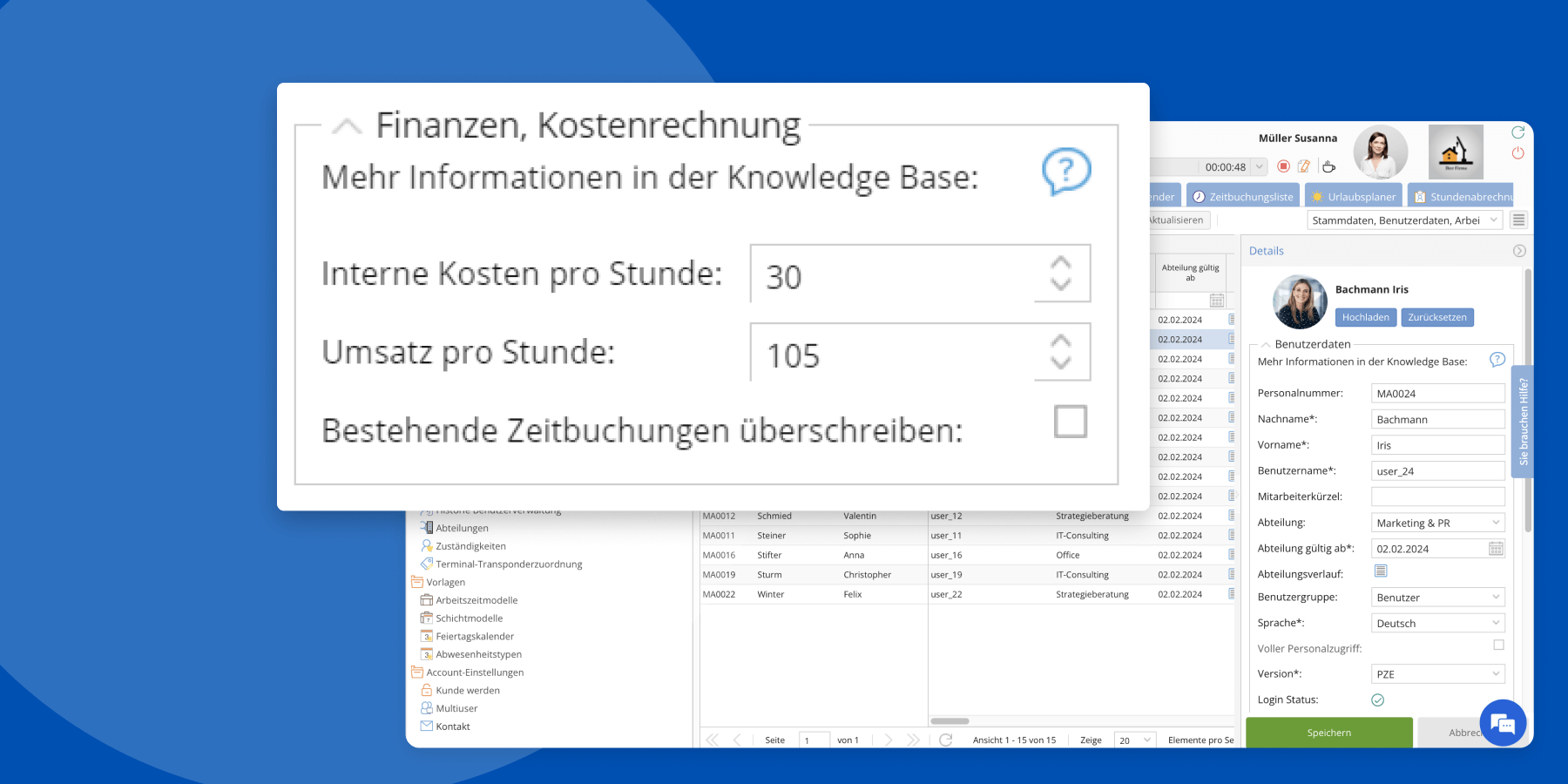This screenshot has width=1568, height=784.
Task: Stop the running time recording timer
Action: (x=1283, y=166)
